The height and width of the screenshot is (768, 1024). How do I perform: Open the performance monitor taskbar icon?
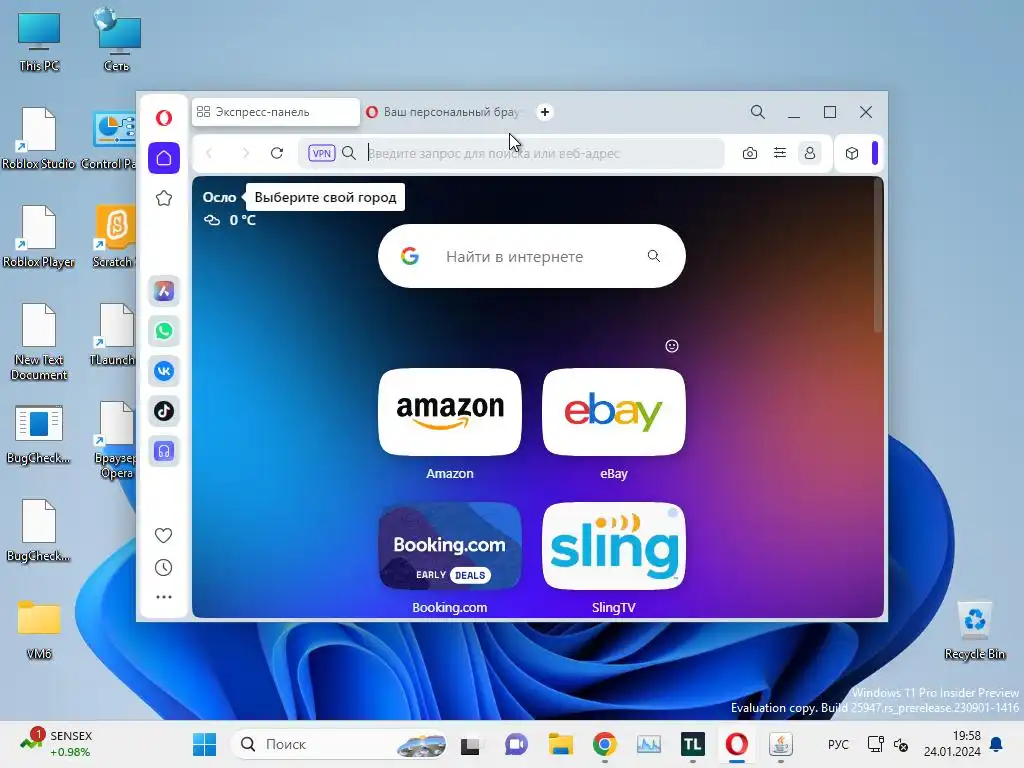click(648, 744)
